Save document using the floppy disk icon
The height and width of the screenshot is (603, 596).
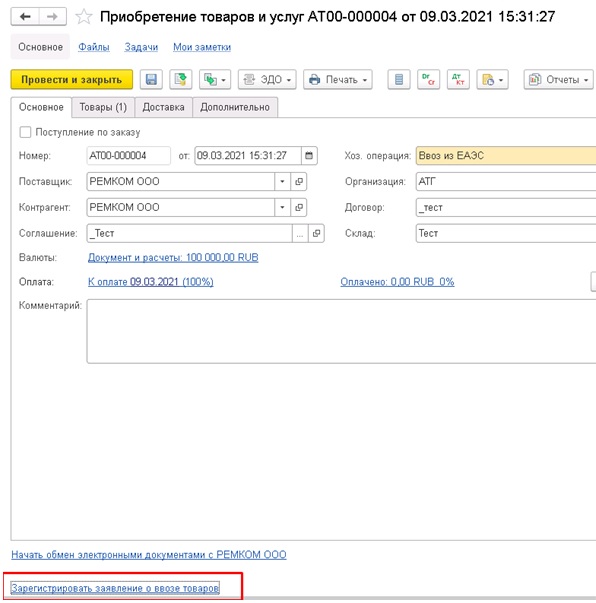151,80
